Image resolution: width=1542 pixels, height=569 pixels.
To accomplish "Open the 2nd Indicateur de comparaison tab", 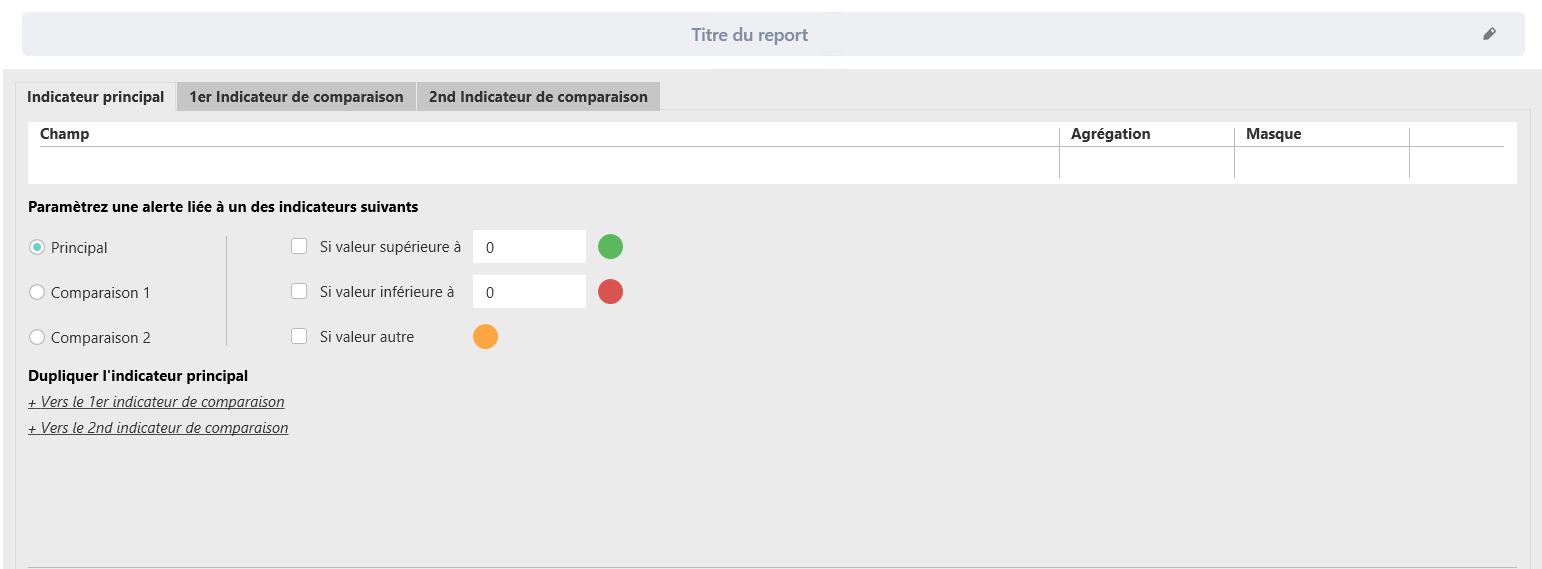I will click(x=538, y=97).
